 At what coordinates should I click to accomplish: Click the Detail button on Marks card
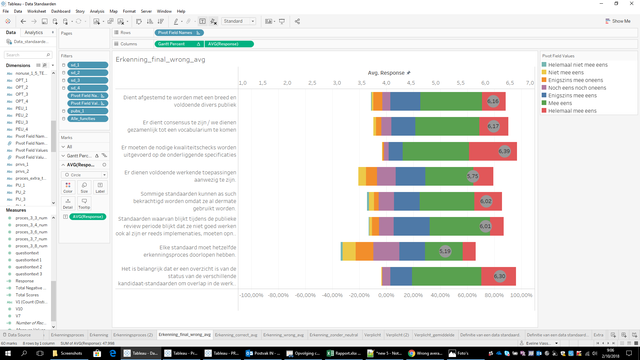[x=68, y=203]
